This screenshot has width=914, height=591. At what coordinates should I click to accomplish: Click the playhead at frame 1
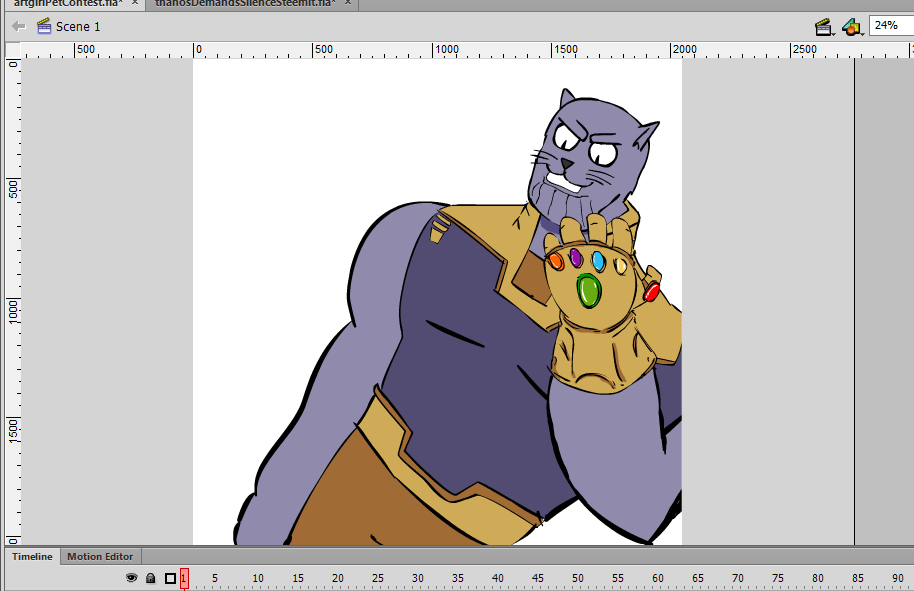tap(184, 578)
